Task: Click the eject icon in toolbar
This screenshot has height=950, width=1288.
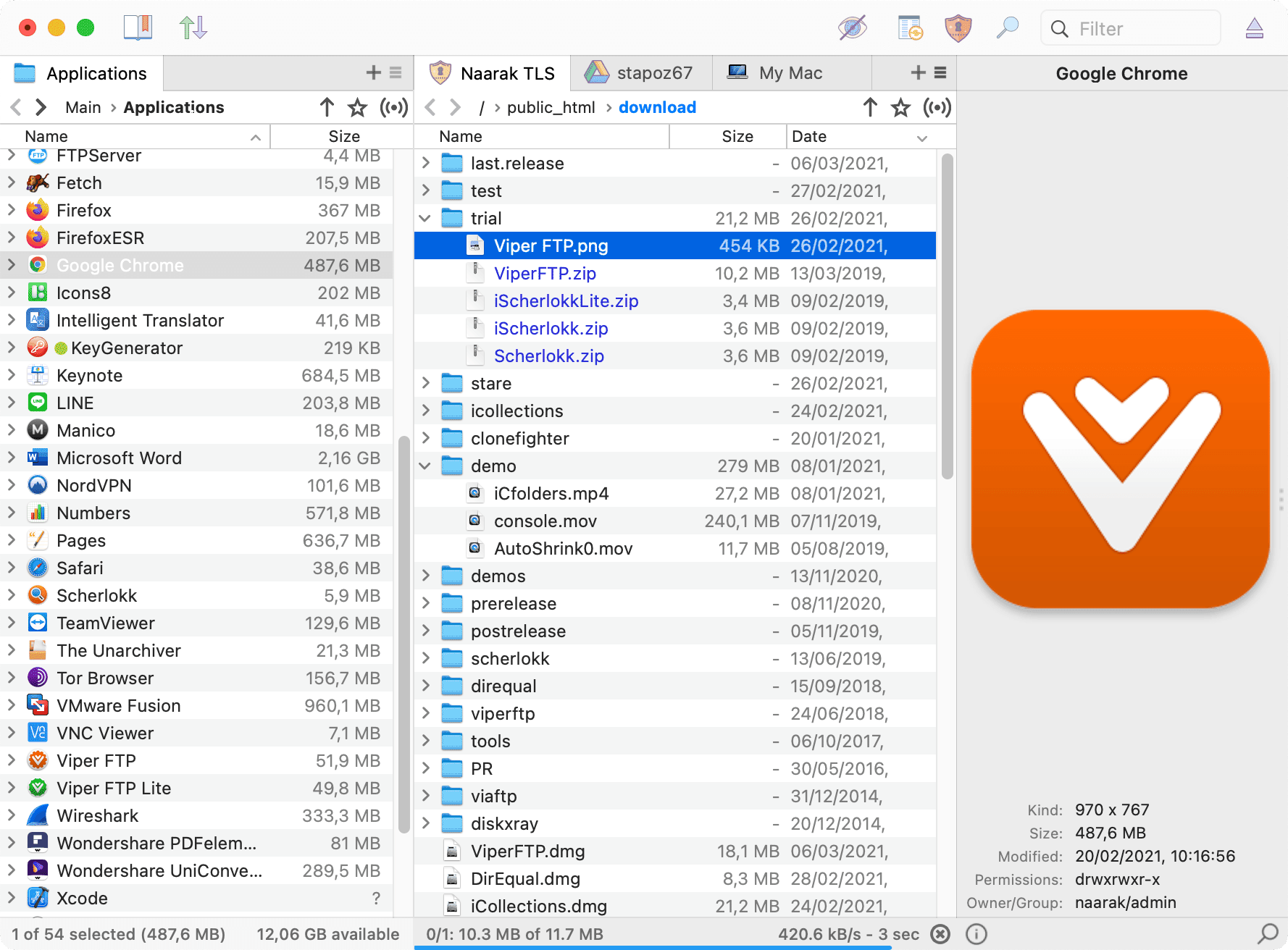Action: (x=1255, y=28)
